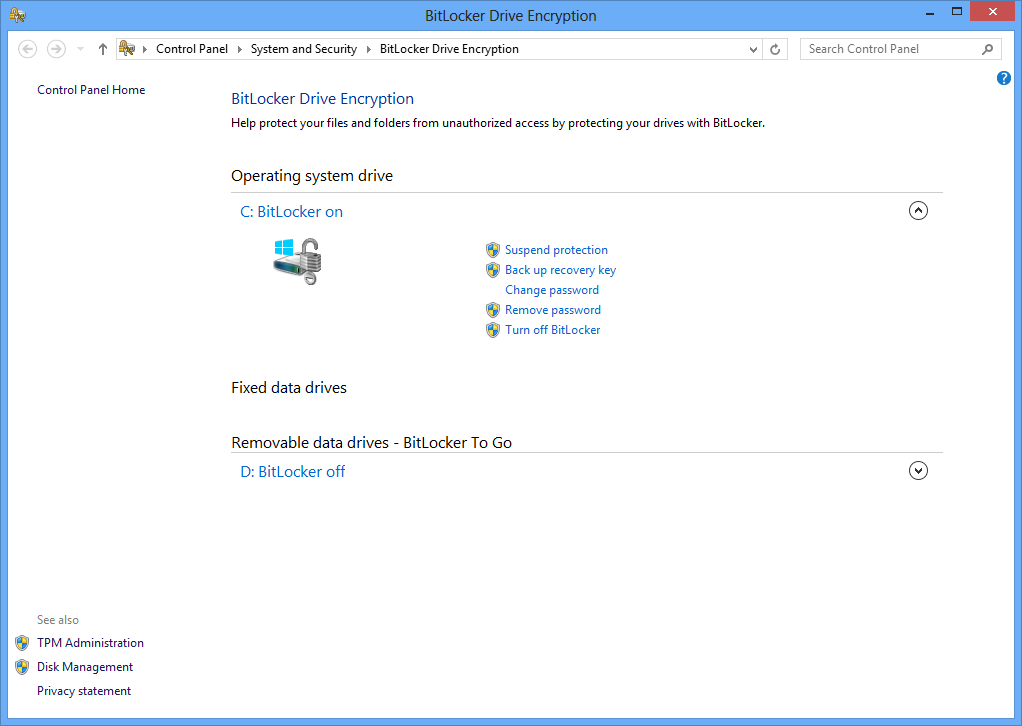This screenshot has width=1022, height=726.
Task: Open TPM Administration
Action: 91,643
